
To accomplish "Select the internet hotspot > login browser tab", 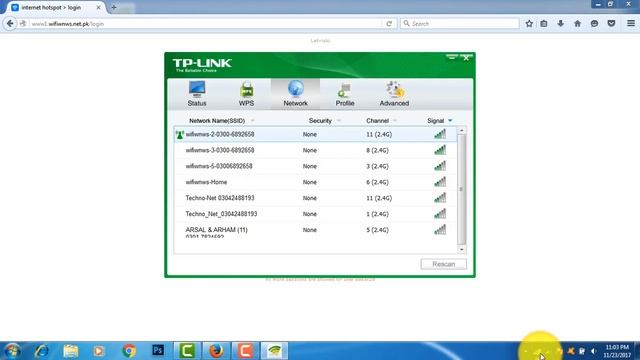I will click(55, 8).
